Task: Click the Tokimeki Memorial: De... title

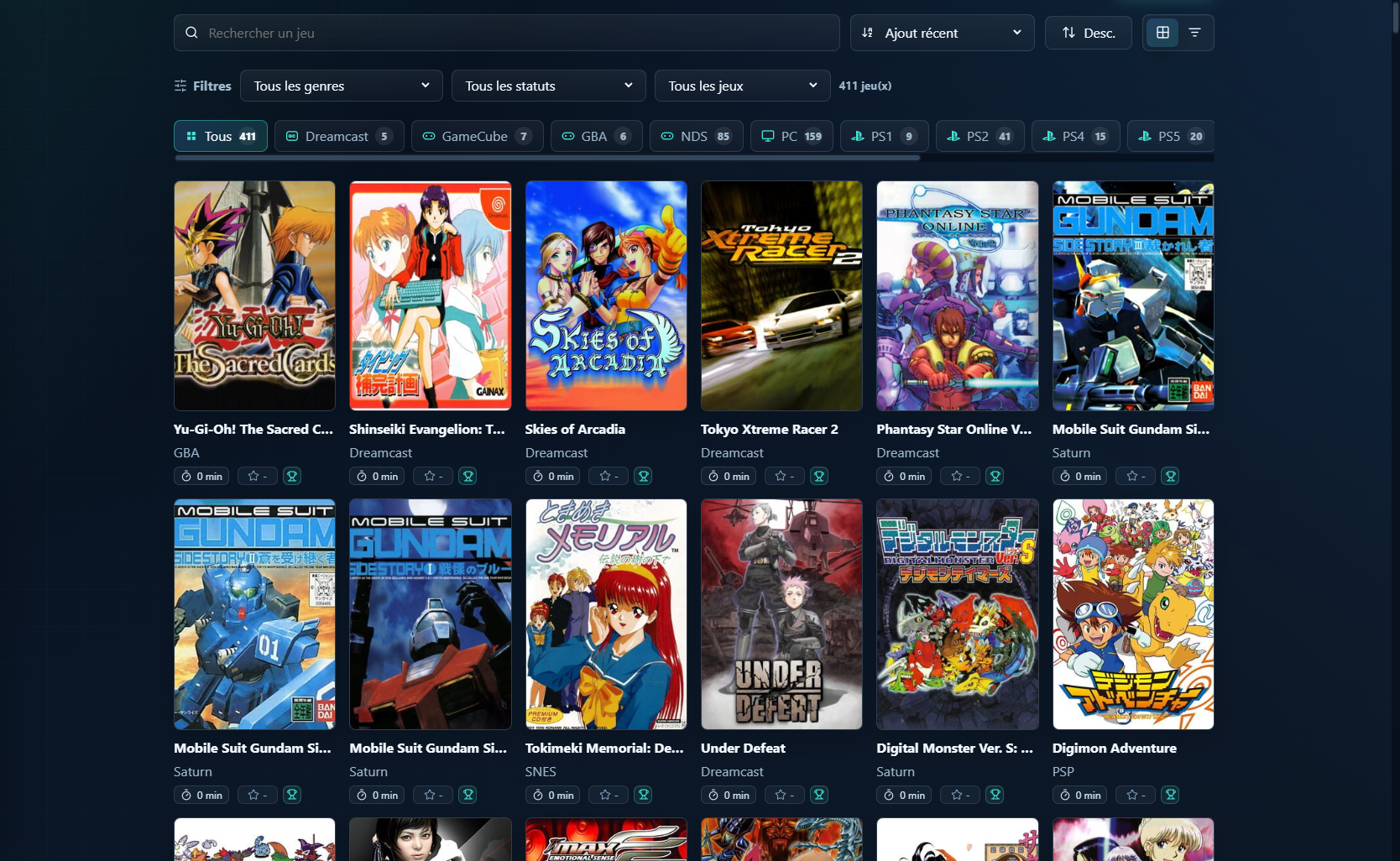Action: coord(604,748)
